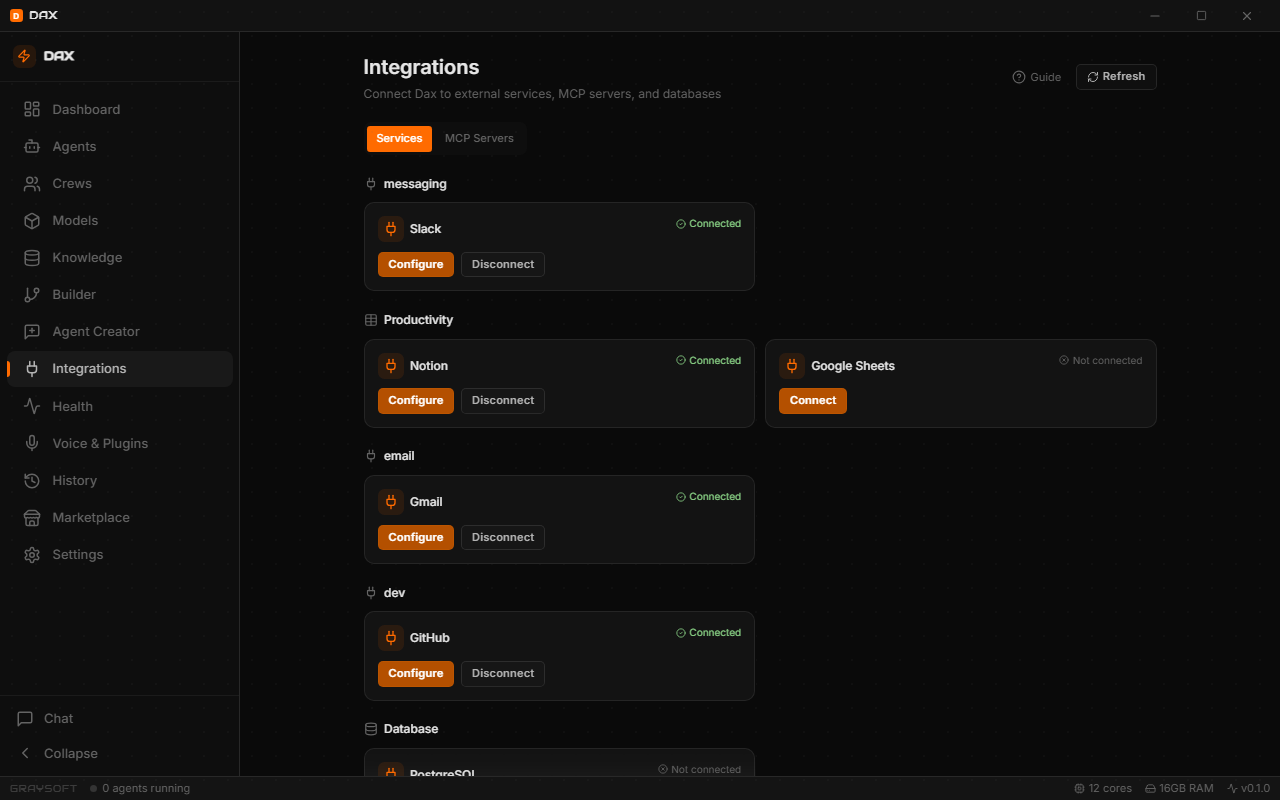This screenshot has height=800, width=1280.
Task: Click the GitHub card plug icon
Action: [x=391, y=638]
